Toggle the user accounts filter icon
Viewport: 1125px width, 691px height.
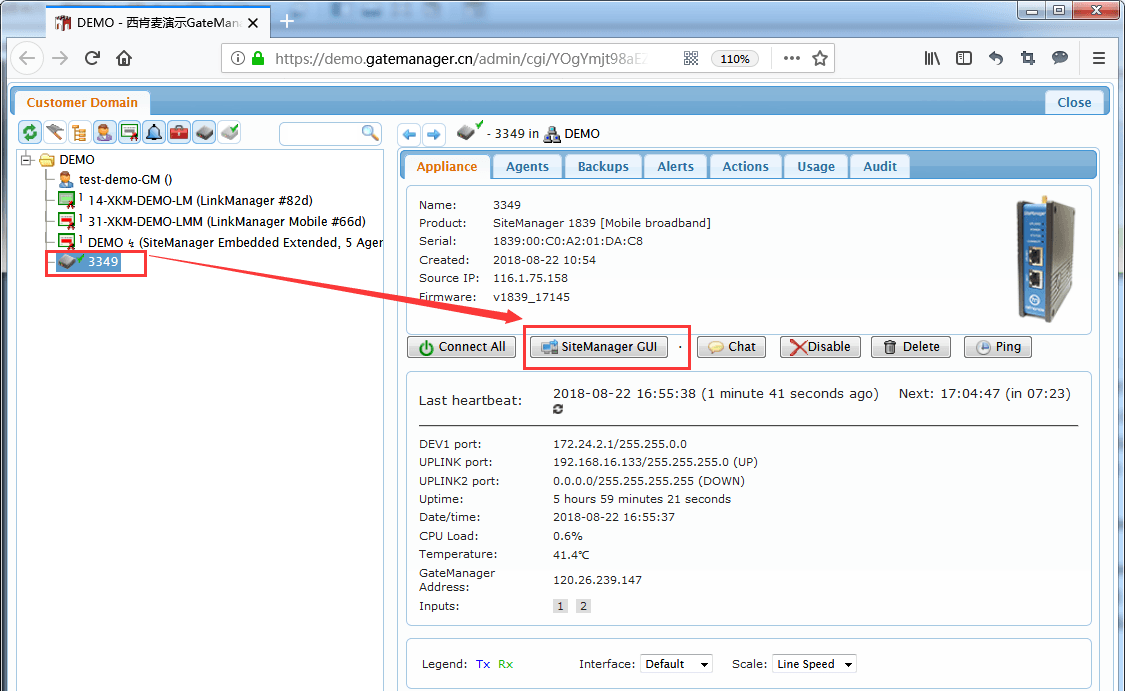[104, 132]
